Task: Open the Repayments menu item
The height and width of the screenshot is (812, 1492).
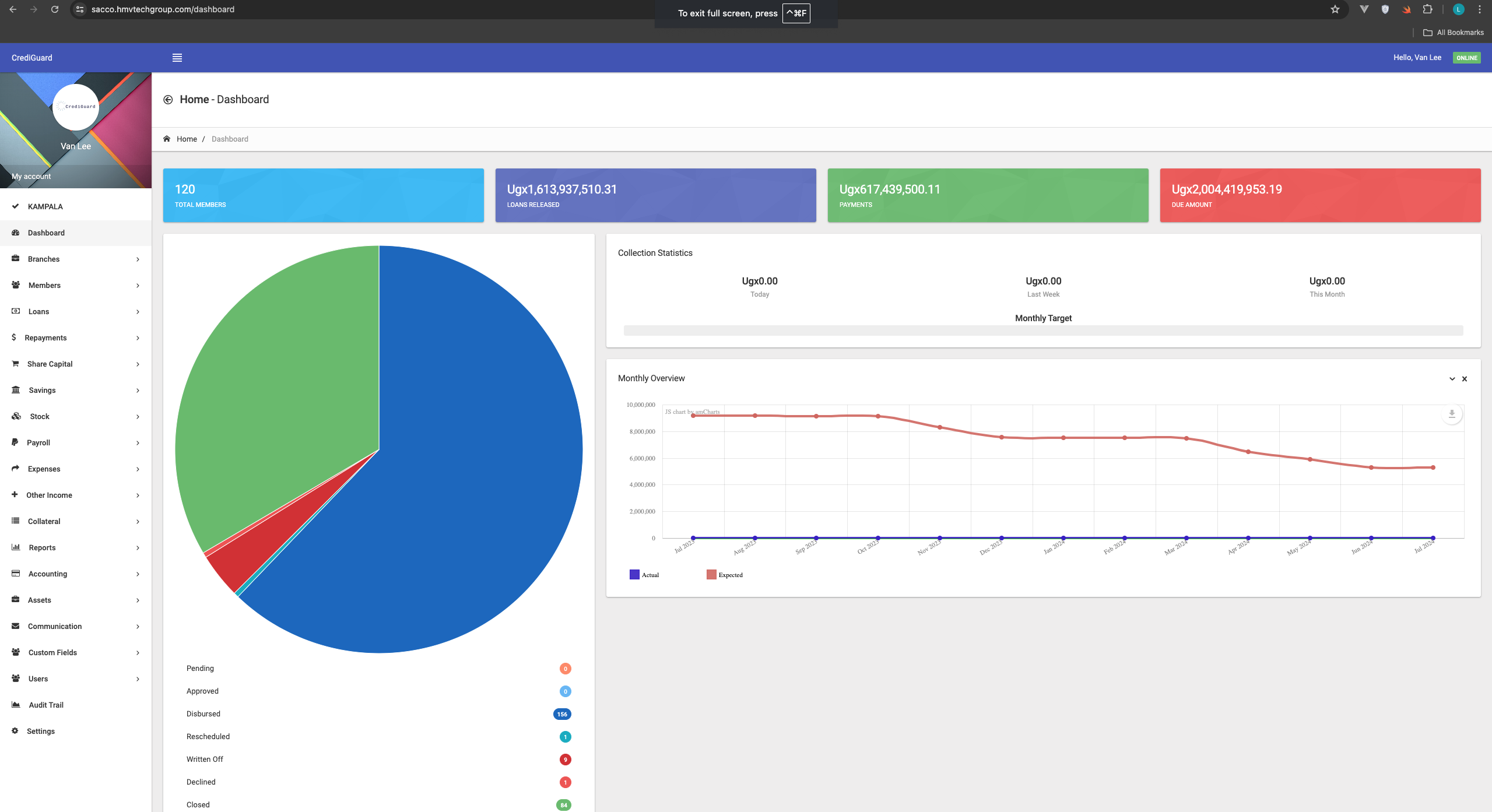Action: coord(76,338)
